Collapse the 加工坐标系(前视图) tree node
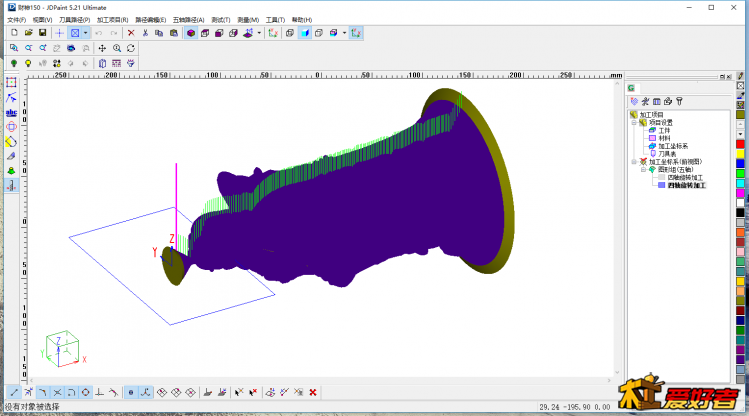The height and width of the screenshot is (416, 749). click(x=634, y=162)
